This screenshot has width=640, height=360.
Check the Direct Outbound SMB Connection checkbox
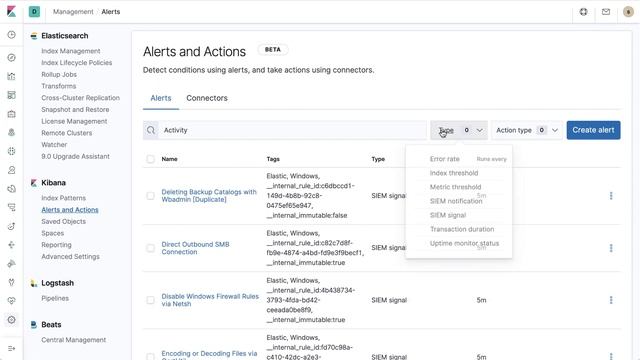tap(151, 248)
